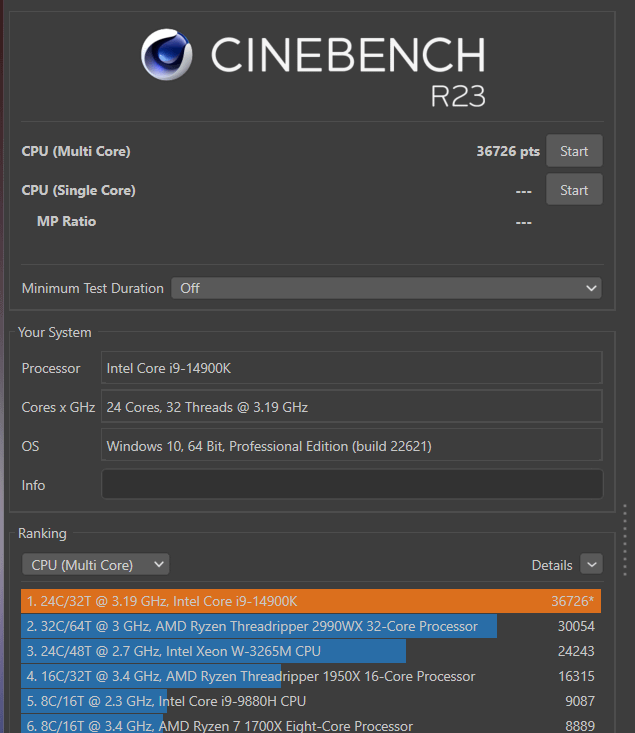Viewport: 635px width, 733px height.
Task: Click the Cinebench sphere logo icon
Action: [x=166, y=55]
